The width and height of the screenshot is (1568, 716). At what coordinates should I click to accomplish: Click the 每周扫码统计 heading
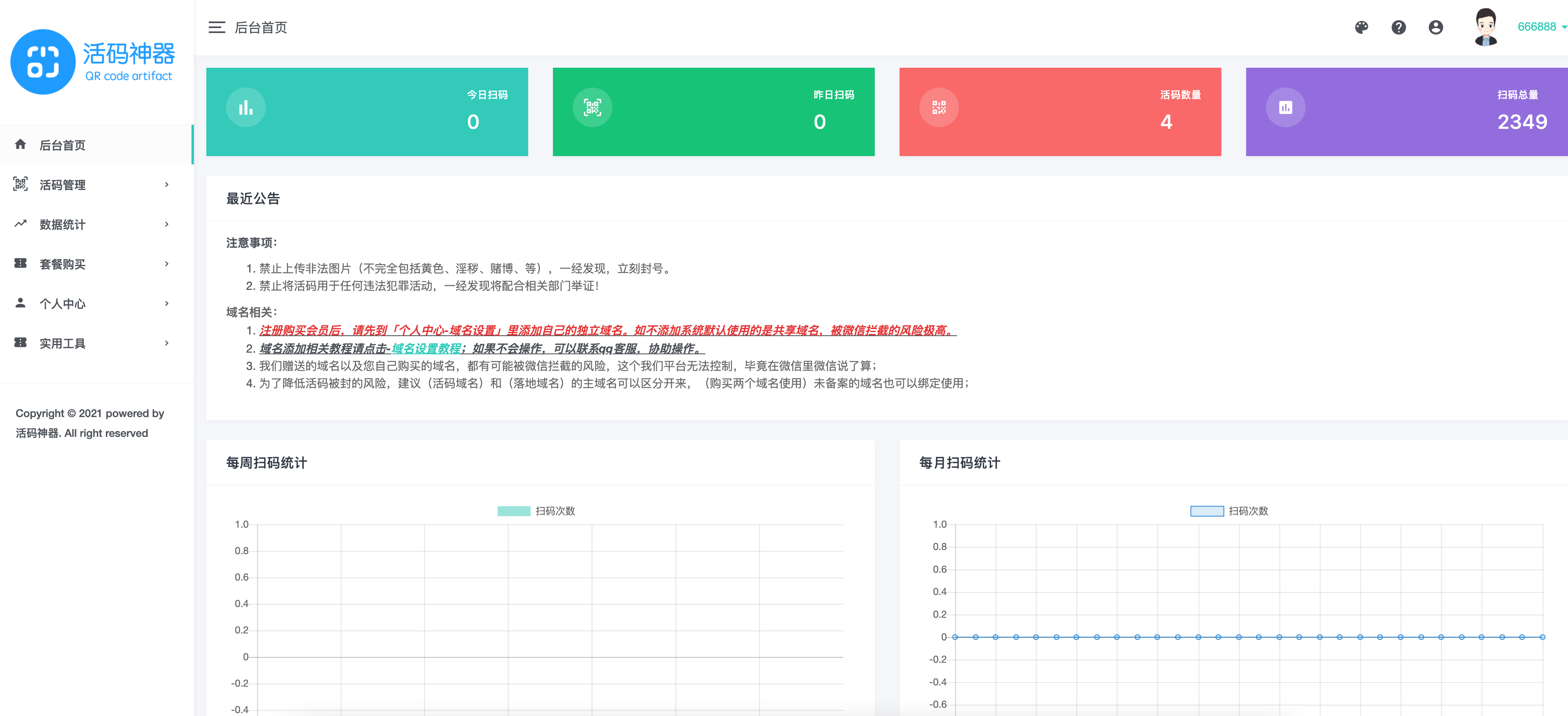[267, 463]
